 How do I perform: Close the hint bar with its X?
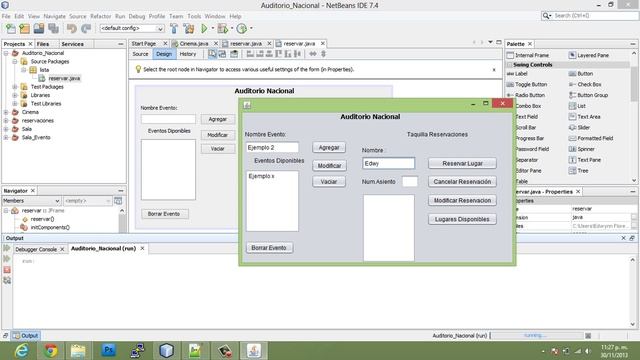click(494, 70)
